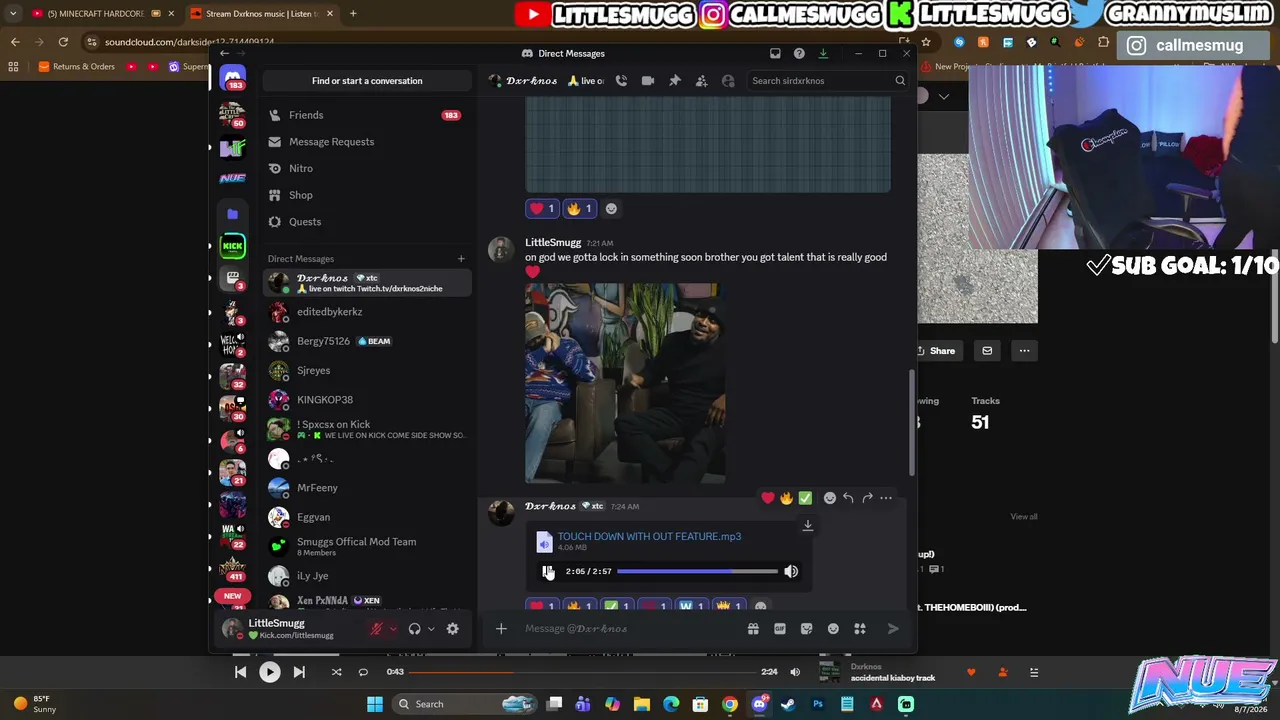The image size is (1280, 720).
Task: Show the user profile panel icon
Action: (728, 81)
